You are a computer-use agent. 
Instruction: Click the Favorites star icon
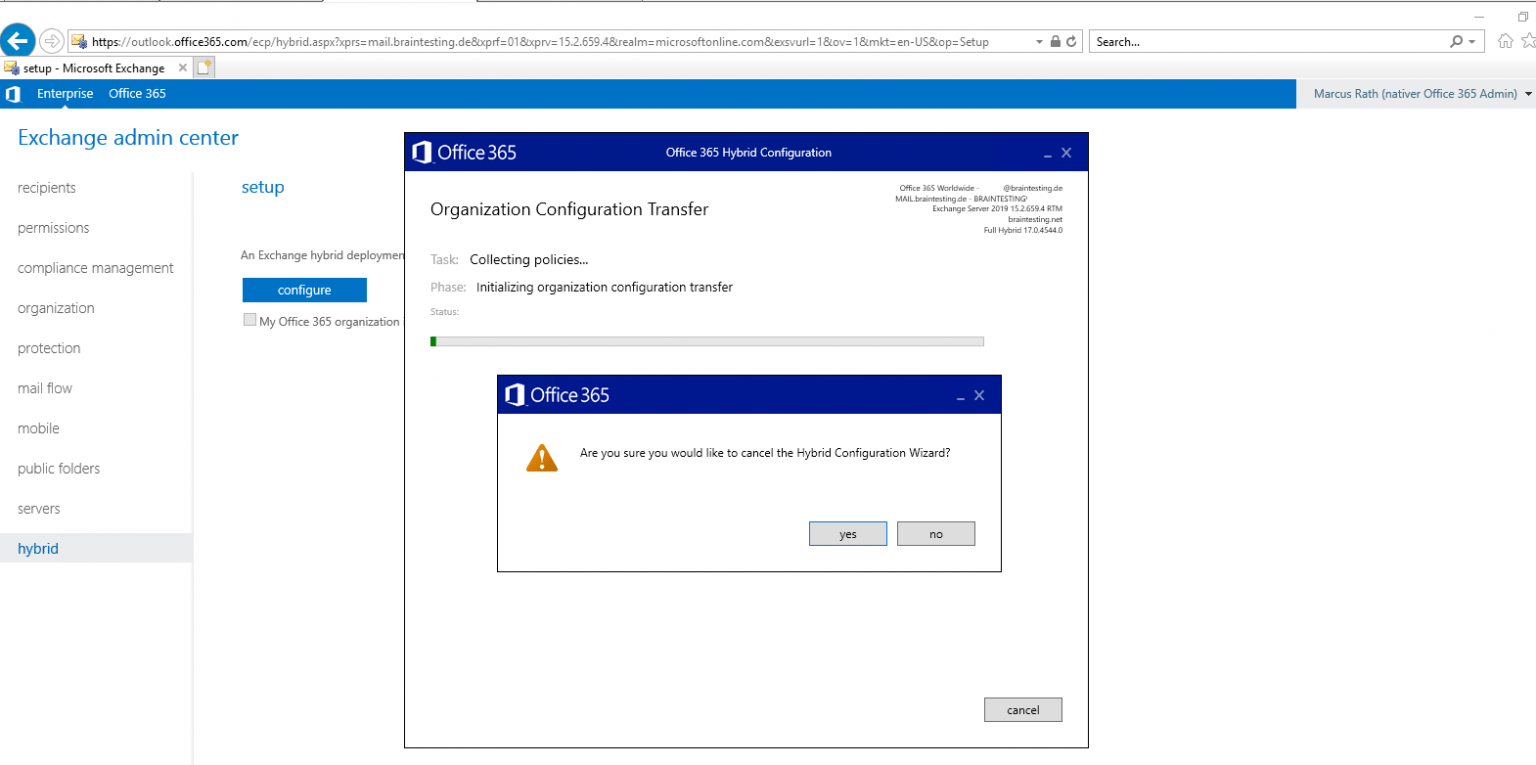[x=1527, y=41]
